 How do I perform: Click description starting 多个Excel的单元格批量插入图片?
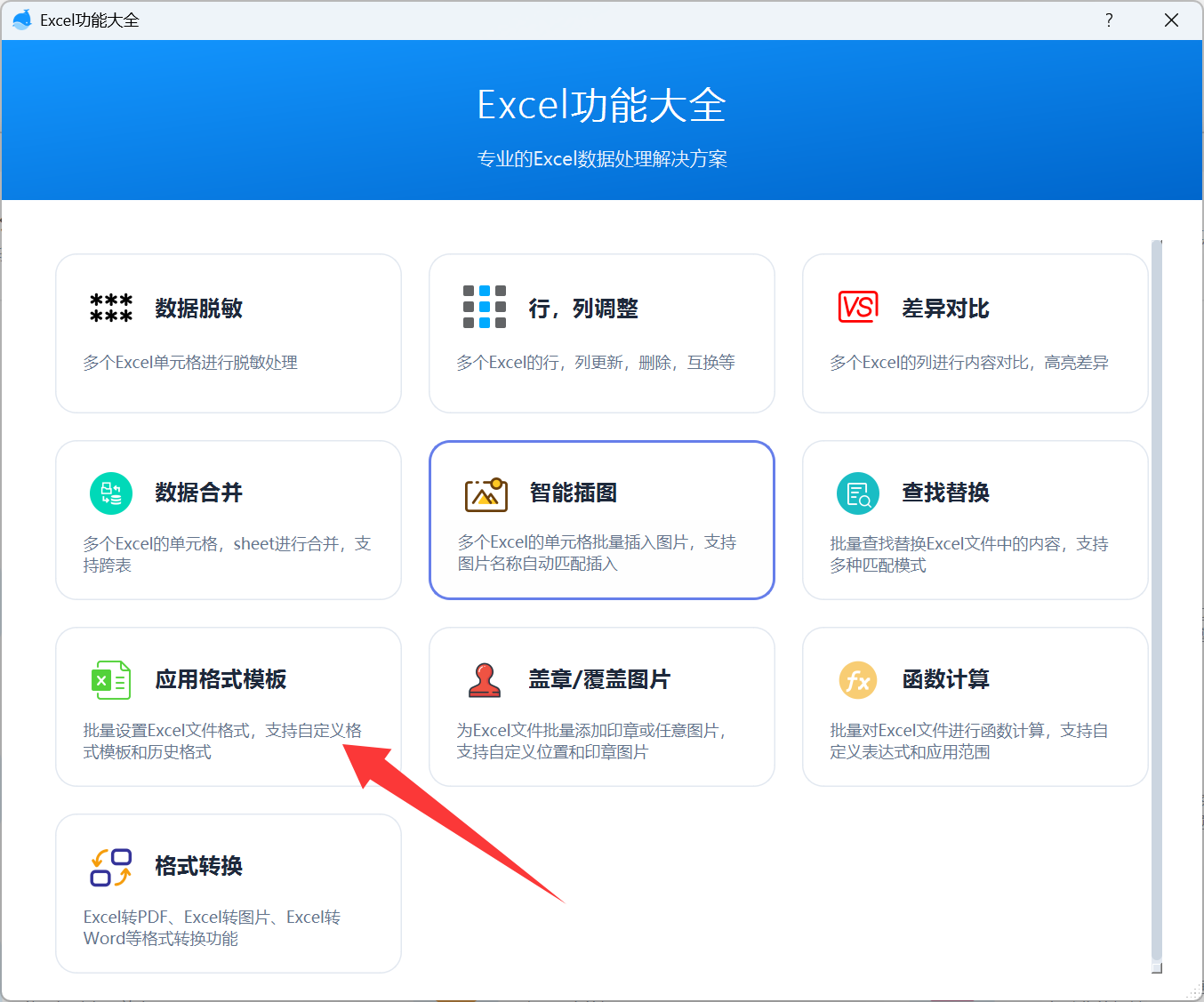[x=597, y=553]
